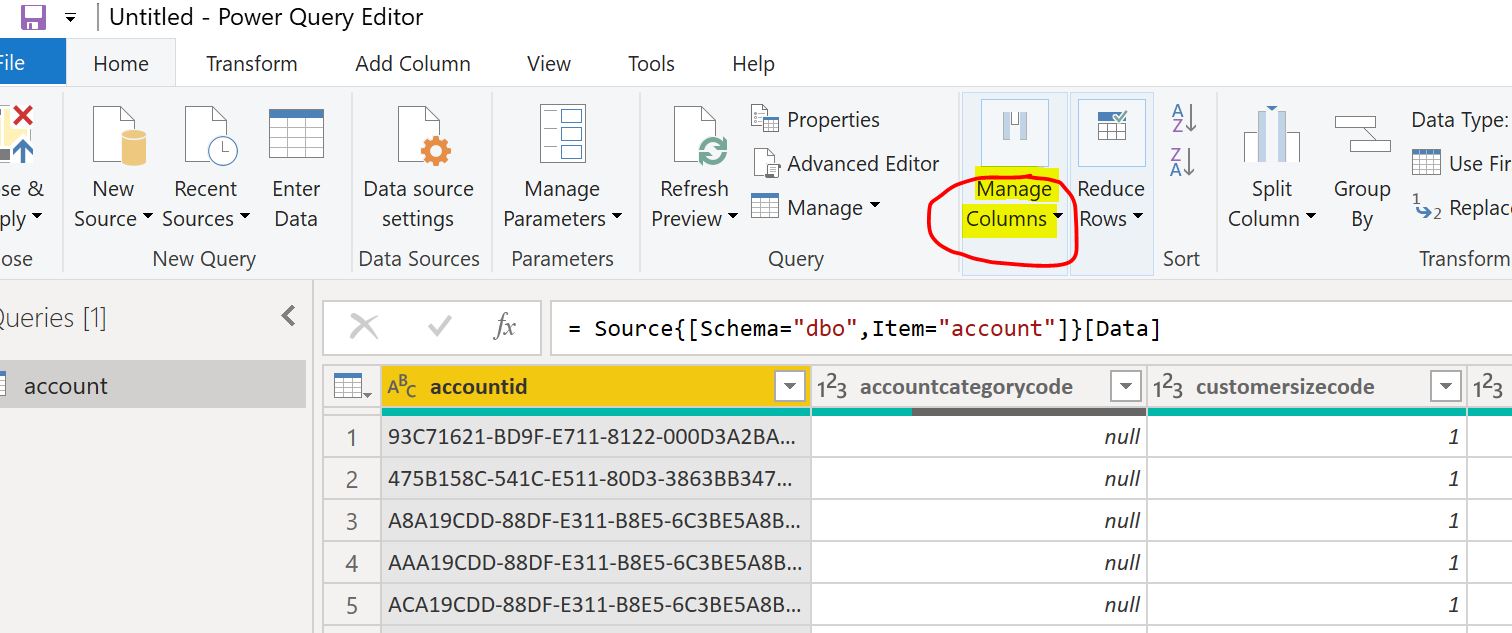Select the customersizecode column header
Screen dimensions: 1512x633
pyautogui.click(x=1307, y=387)
